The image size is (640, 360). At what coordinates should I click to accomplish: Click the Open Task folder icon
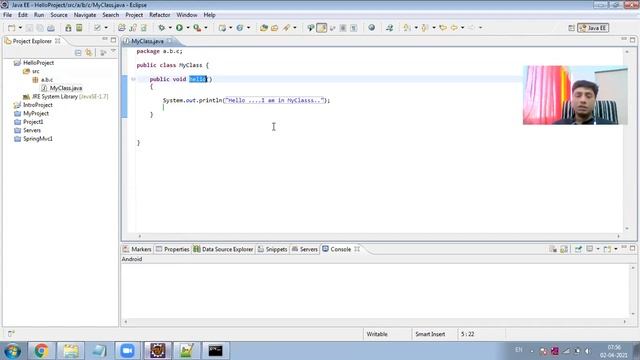(x=275, y=28)
